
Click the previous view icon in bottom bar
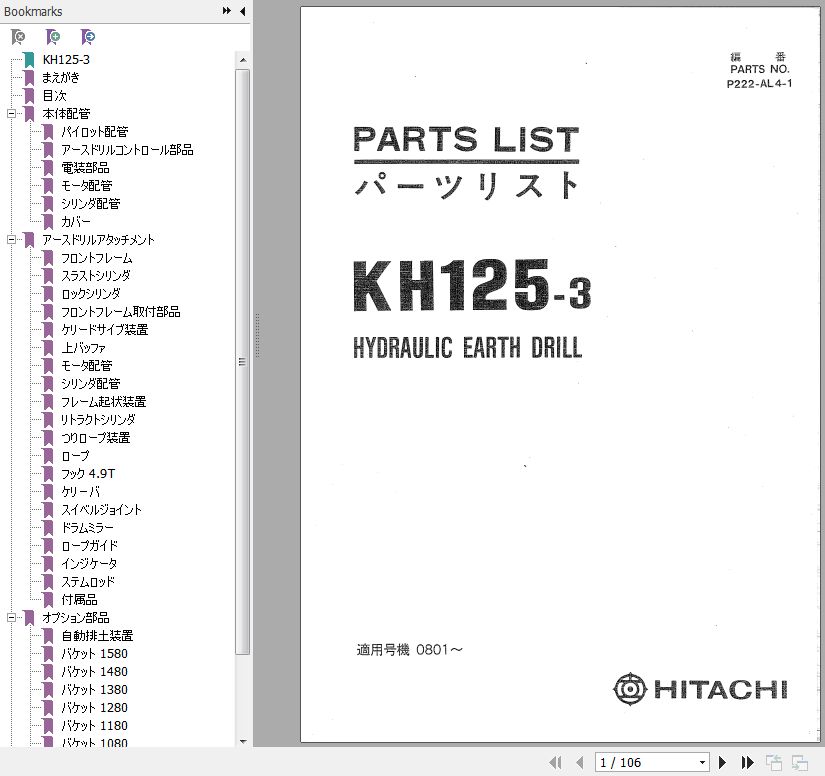point(773,762)
